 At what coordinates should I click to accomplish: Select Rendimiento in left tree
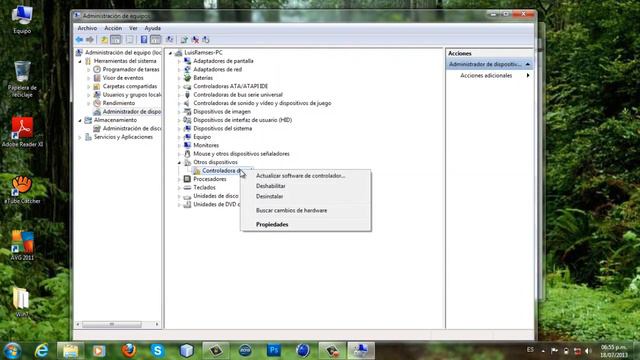118,103
